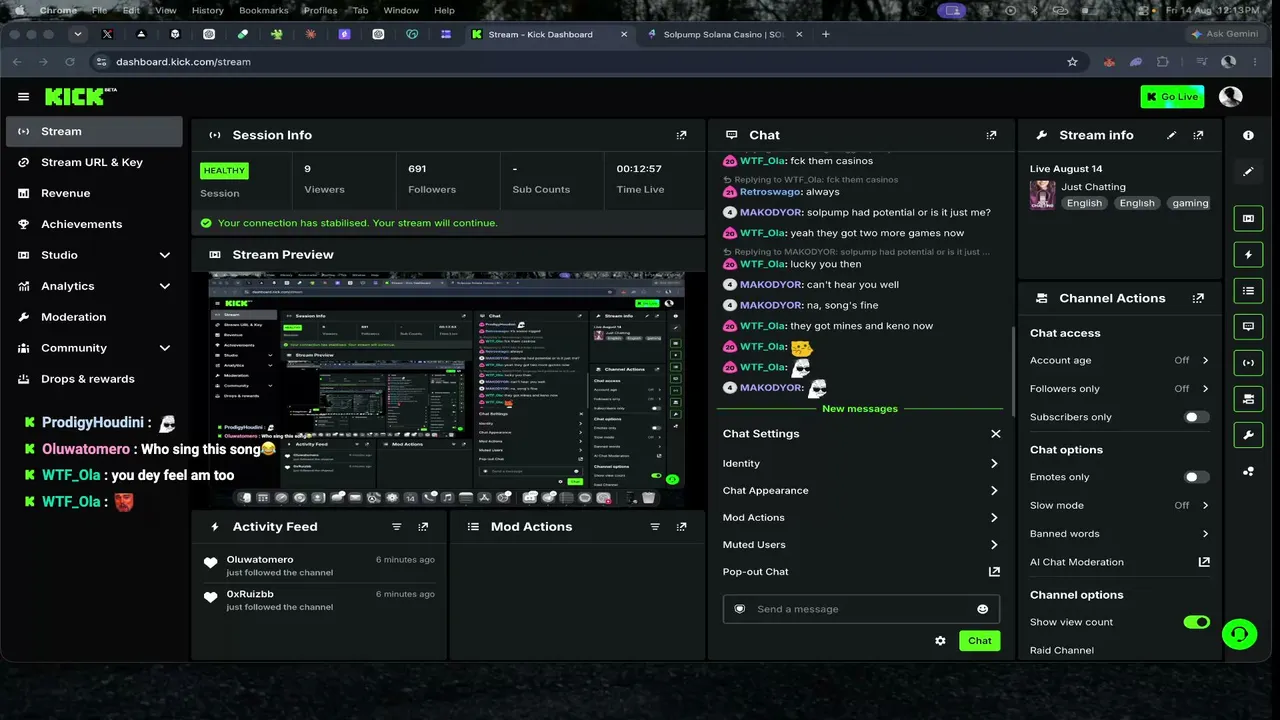Click the Stream Preview video thumbnail
The image size is (1280, 720).
pos(448,389)
